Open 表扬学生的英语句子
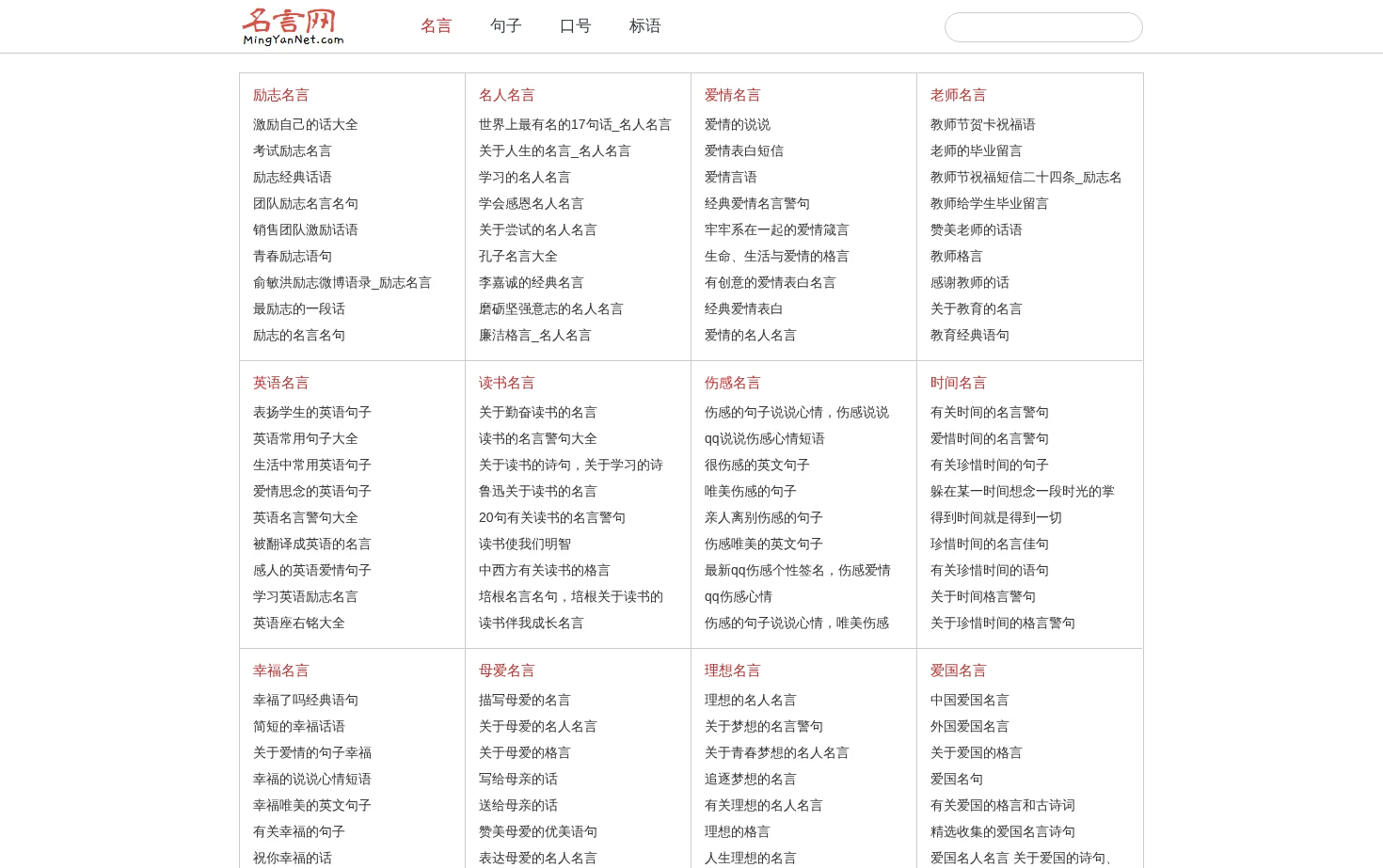The height and width of the screenshot is (868, 1383). (312, 412)
